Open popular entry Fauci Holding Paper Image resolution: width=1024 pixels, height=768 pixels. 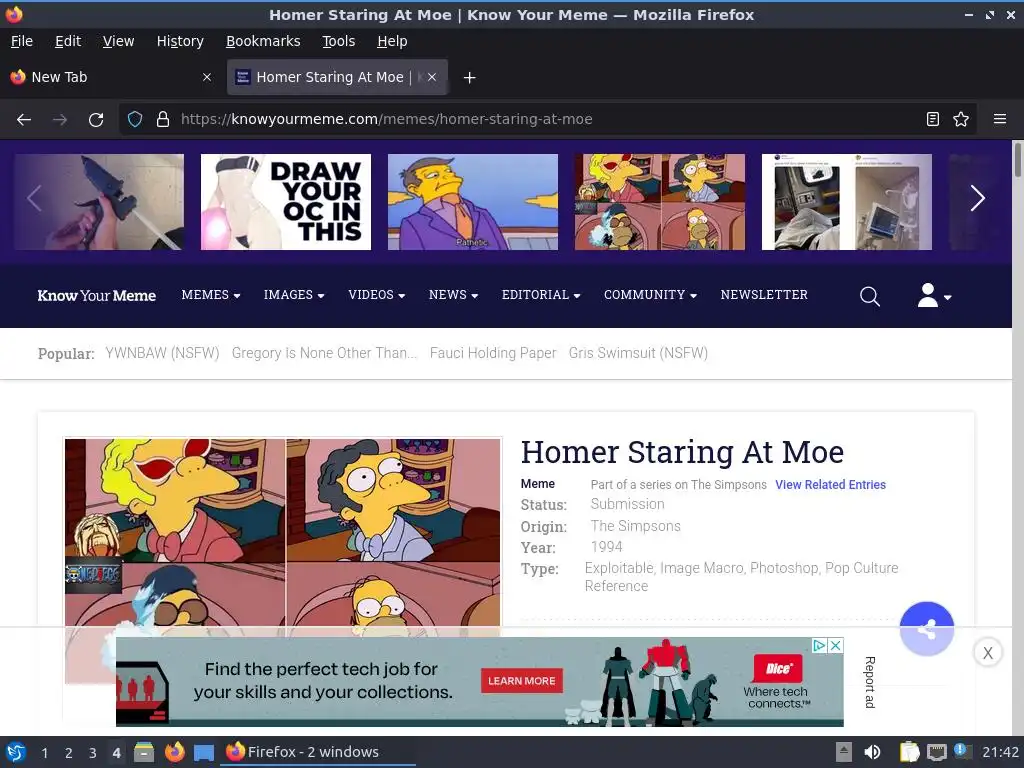493,353
